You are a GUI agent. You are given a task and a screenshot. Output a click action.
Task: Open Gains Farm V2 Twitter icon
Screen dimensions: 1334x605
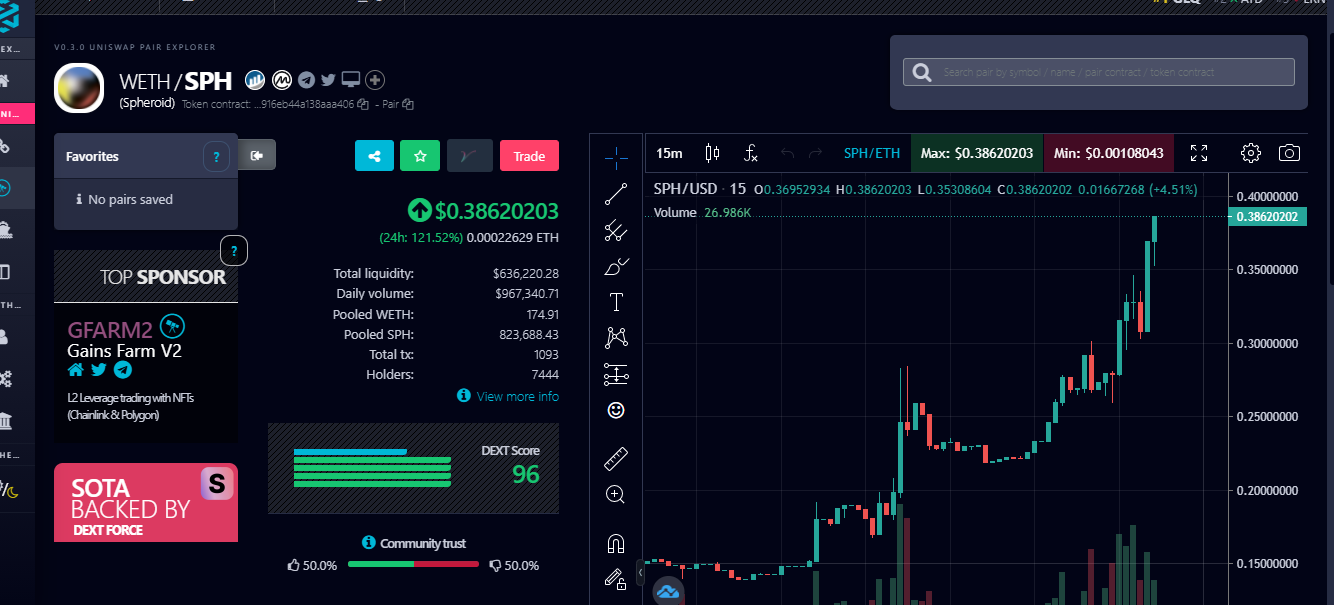pyautogui.click(x=99, y=370)
